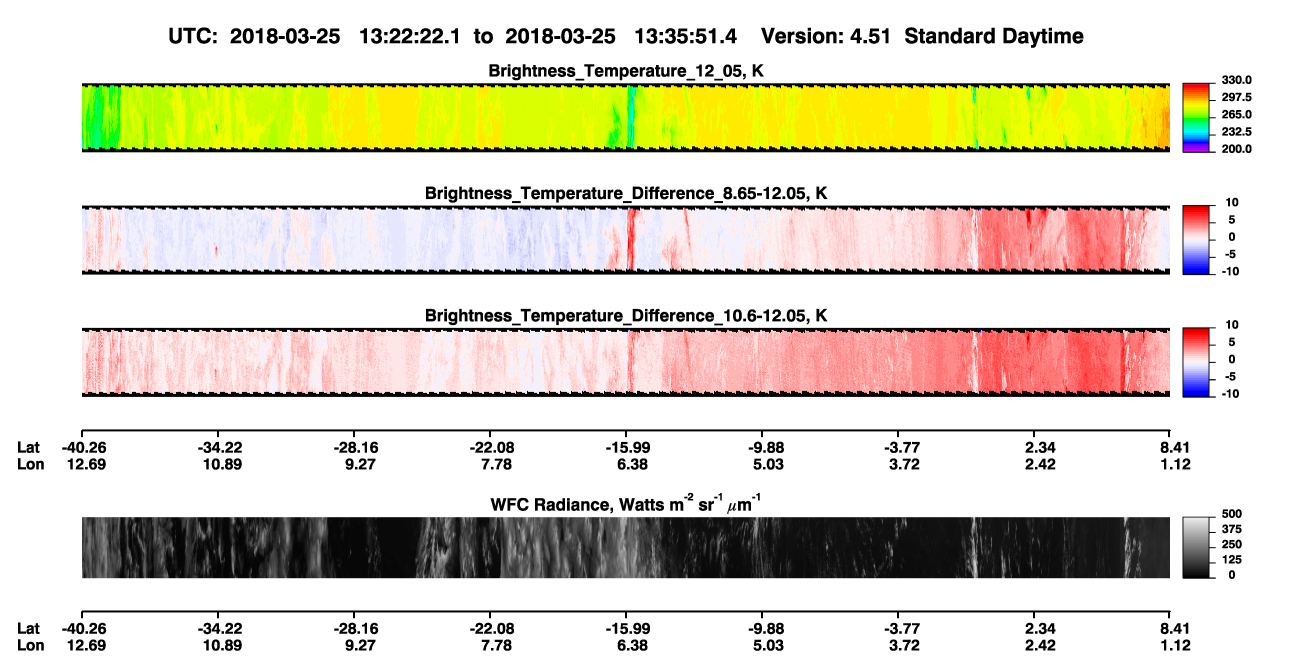Screen dimensions: 1300x667
Task: Click latitude -40.26 on the axis under the 10.6-12.05 panel
Action: [83, 447]
